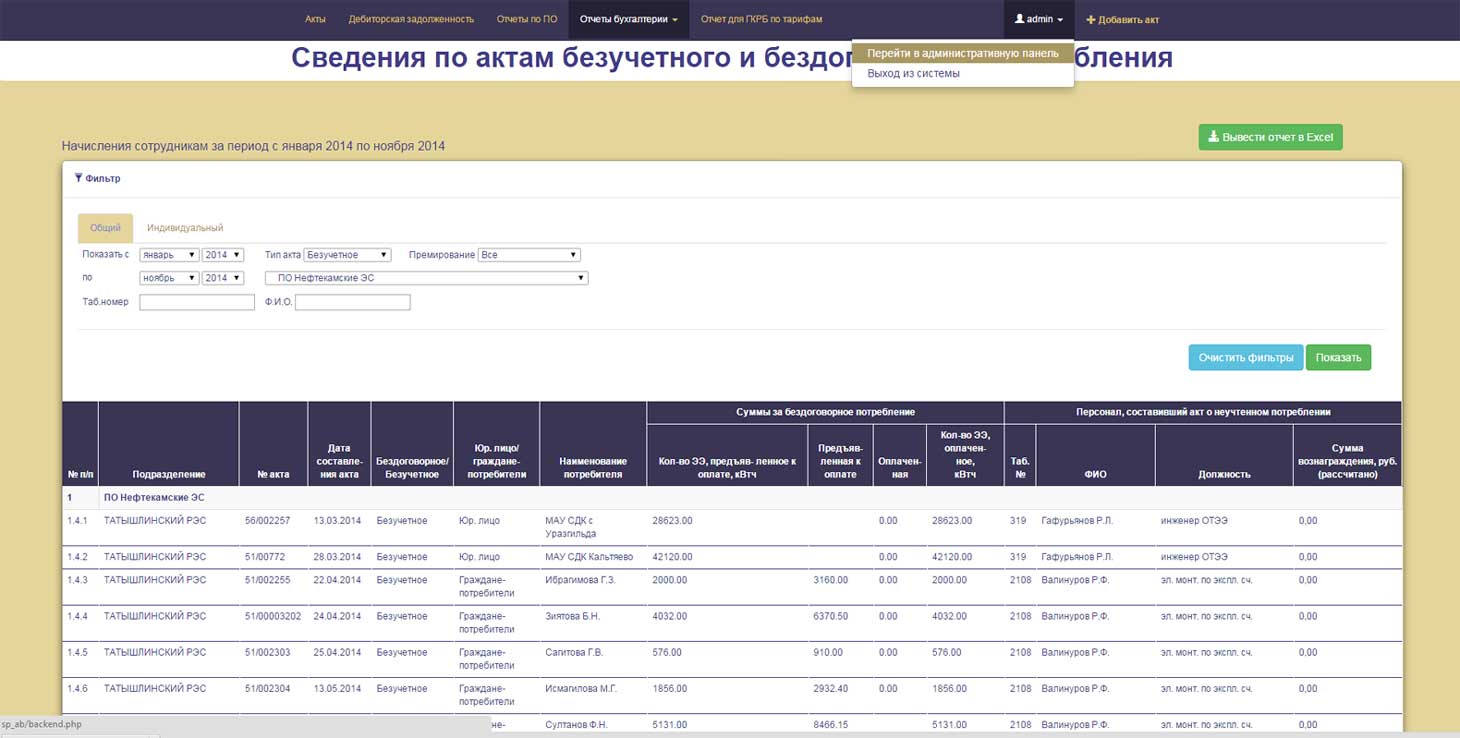This screenshot has height=738, width=1460.
Task: Click the green Показать button
Action: 1338,358
